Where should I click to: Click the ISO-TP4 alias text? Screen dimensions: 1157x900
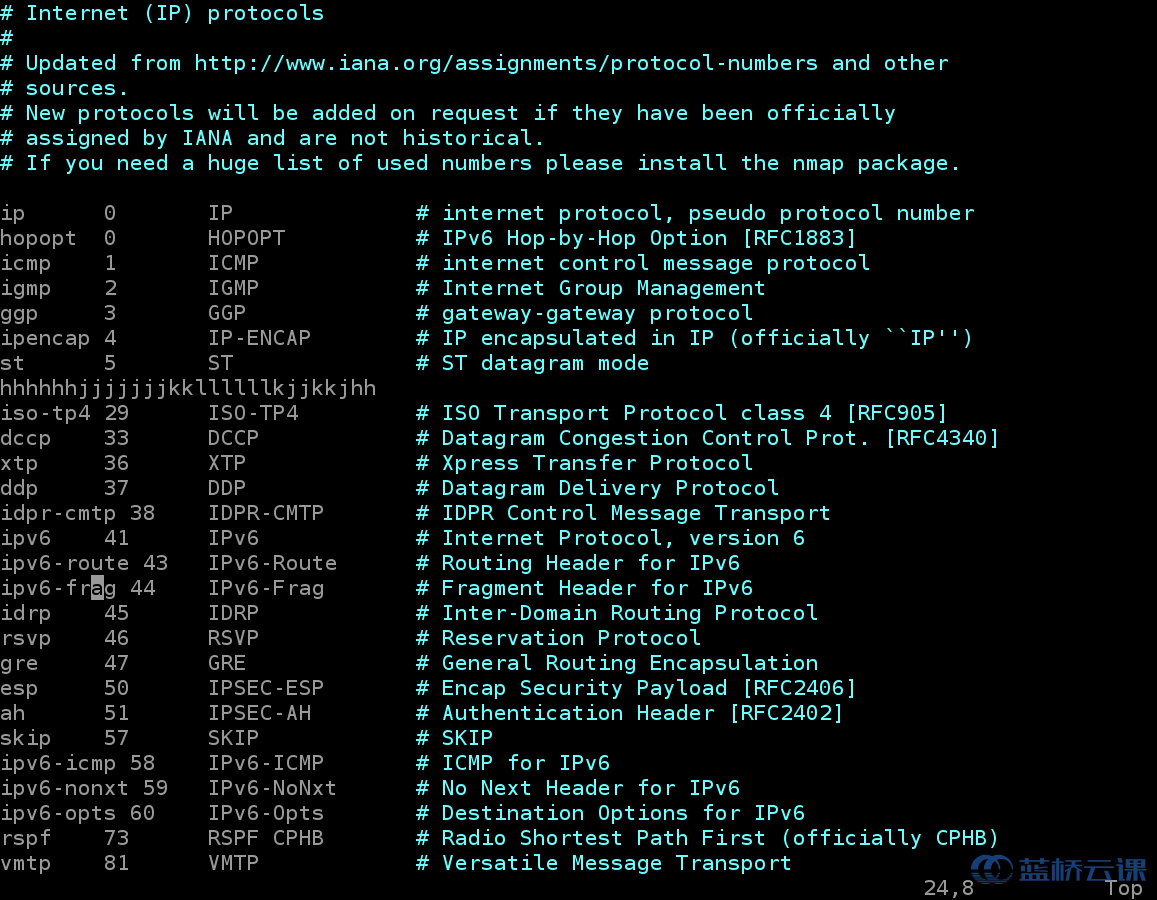(x=253, y=413)
